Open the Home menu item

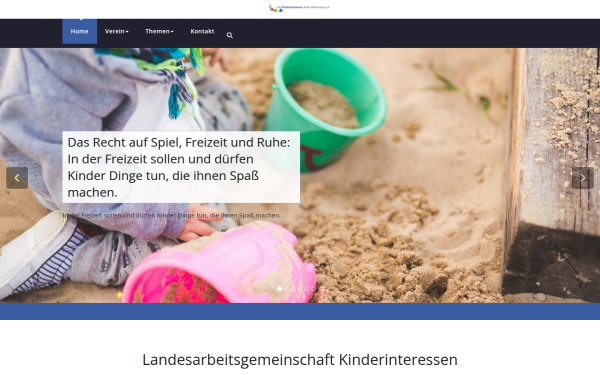(80, 31)
